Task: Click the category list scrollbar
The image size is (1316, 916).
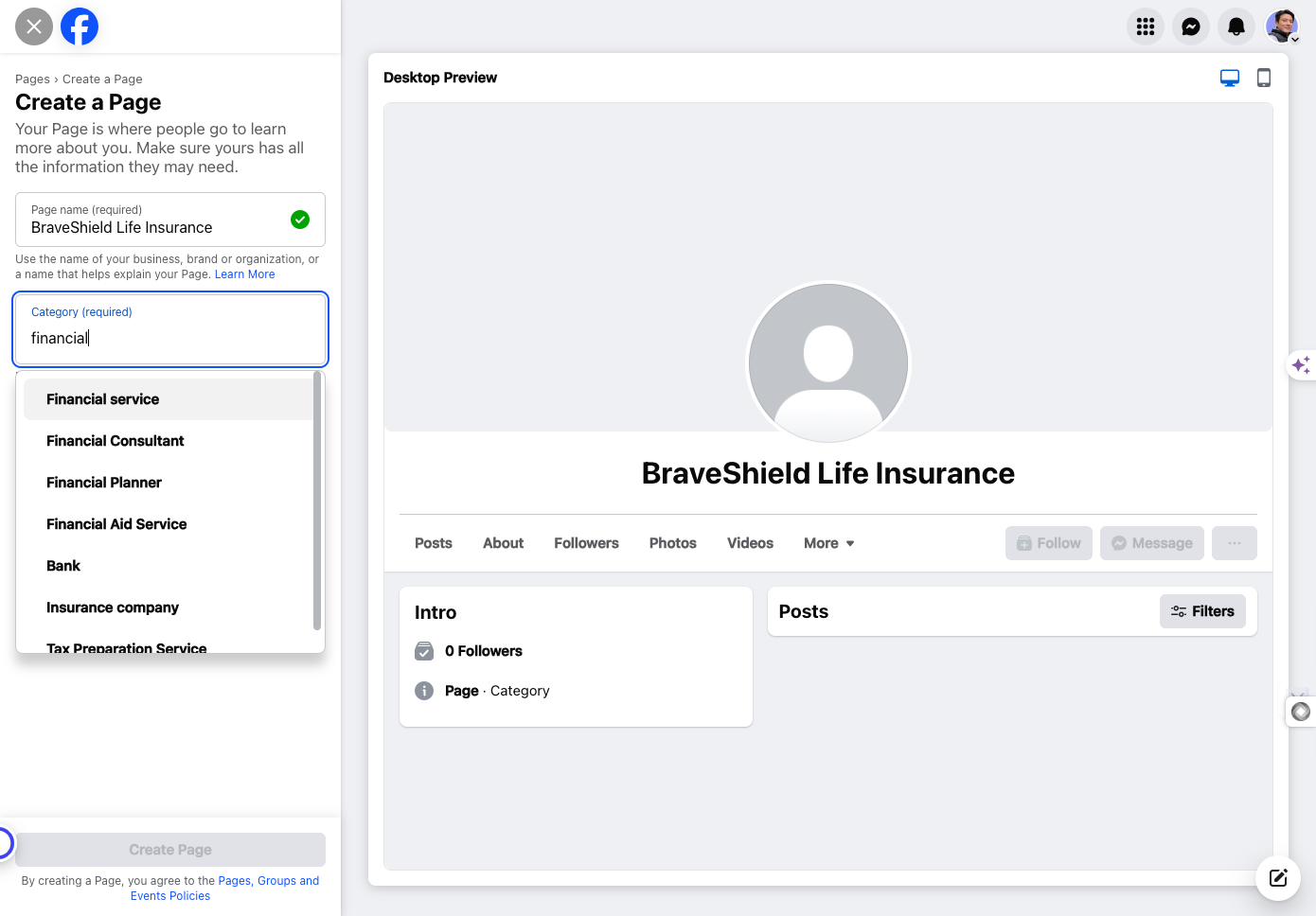Action: 317,501
